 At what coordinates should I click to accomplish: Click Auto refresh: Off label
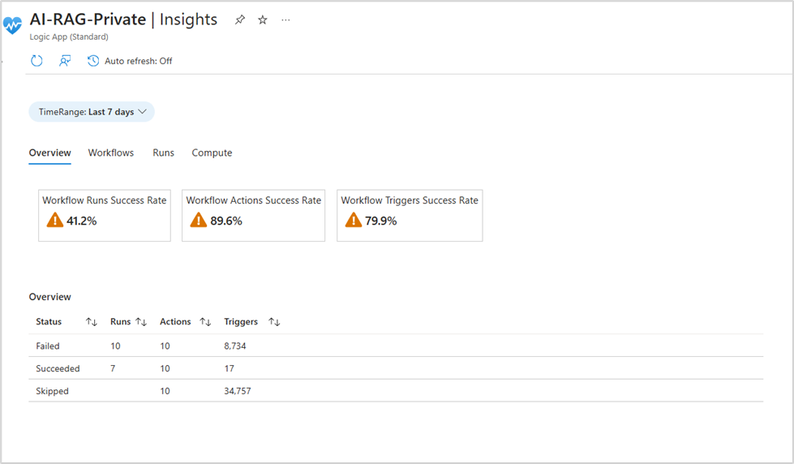click(138, 61)
